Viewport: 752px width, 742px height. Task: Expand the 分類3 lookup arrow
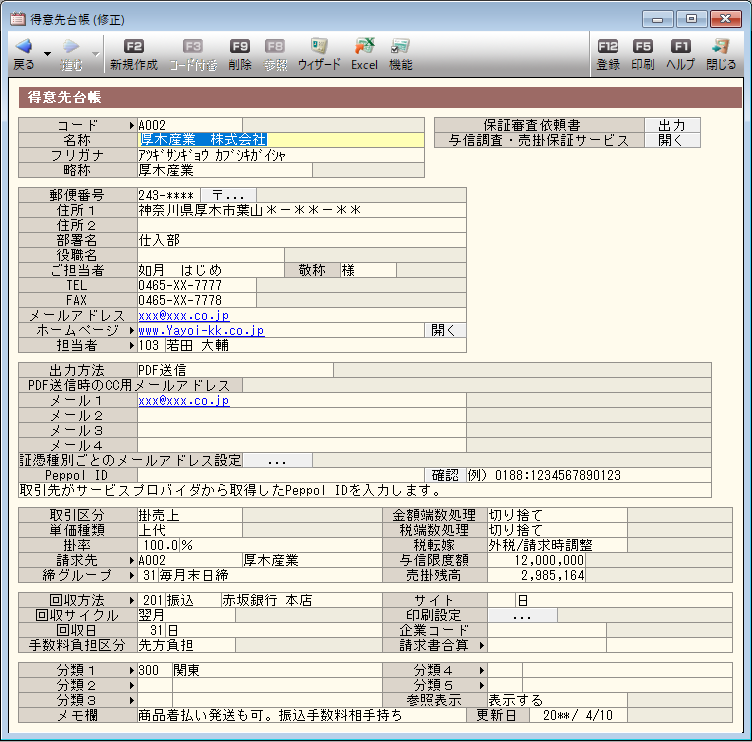132,700
